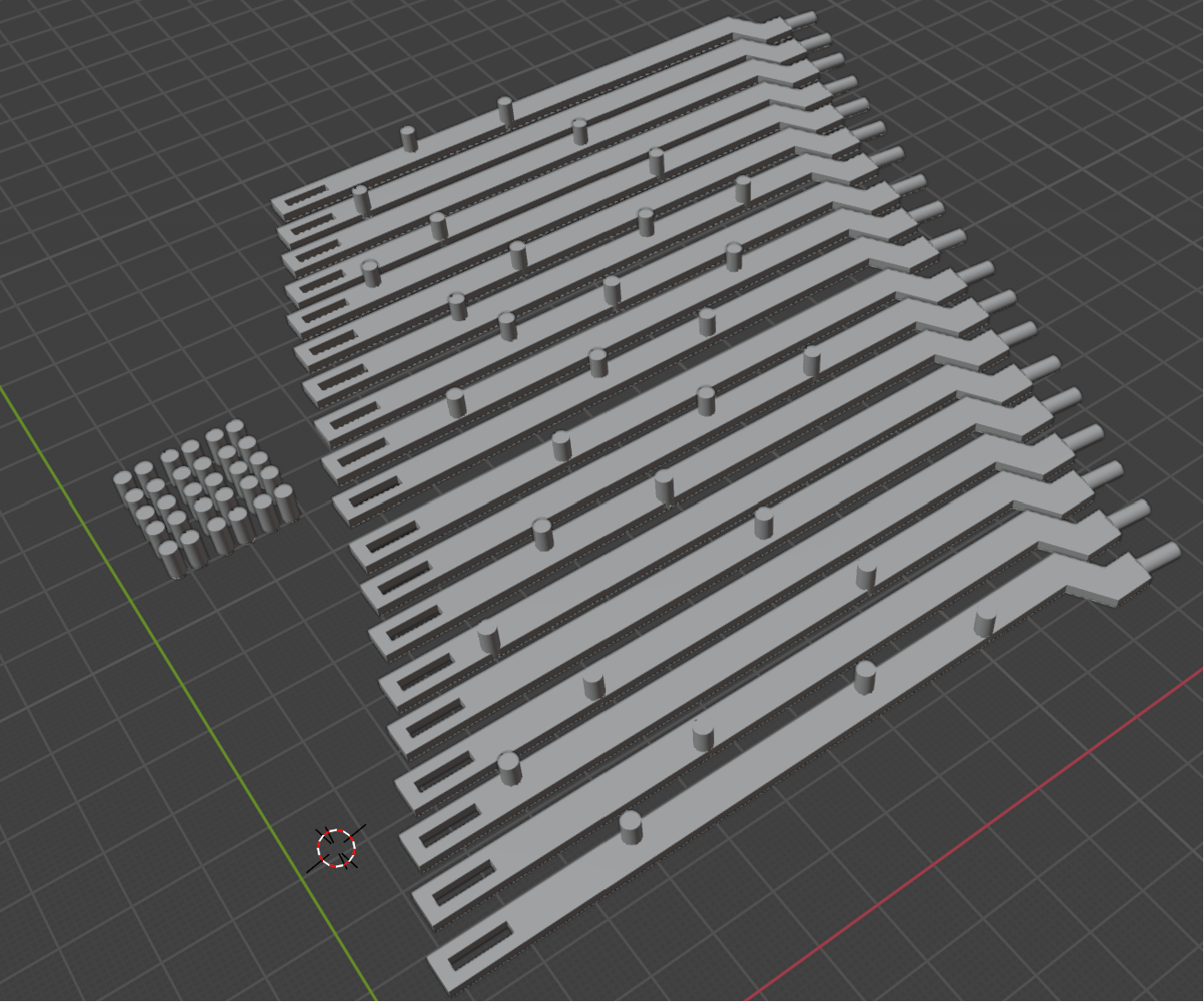Select the back-most cylinder in the loose cluster
1204x1002 pixels.
[x=235, y=432]
